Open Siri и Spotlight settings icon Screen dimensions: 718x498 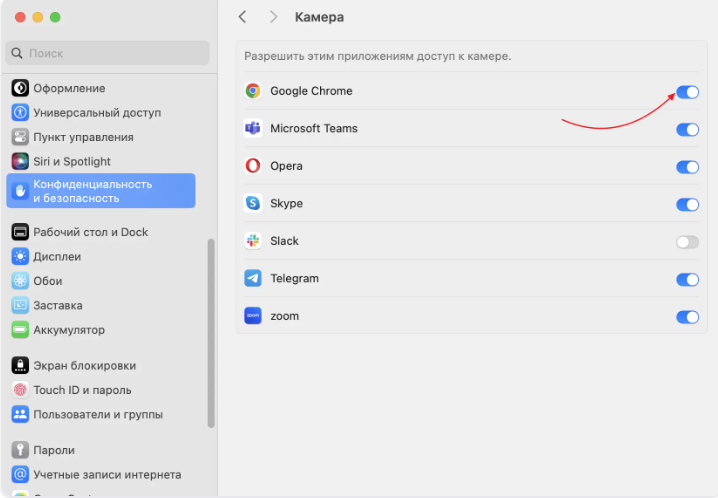tap(20, 161)
